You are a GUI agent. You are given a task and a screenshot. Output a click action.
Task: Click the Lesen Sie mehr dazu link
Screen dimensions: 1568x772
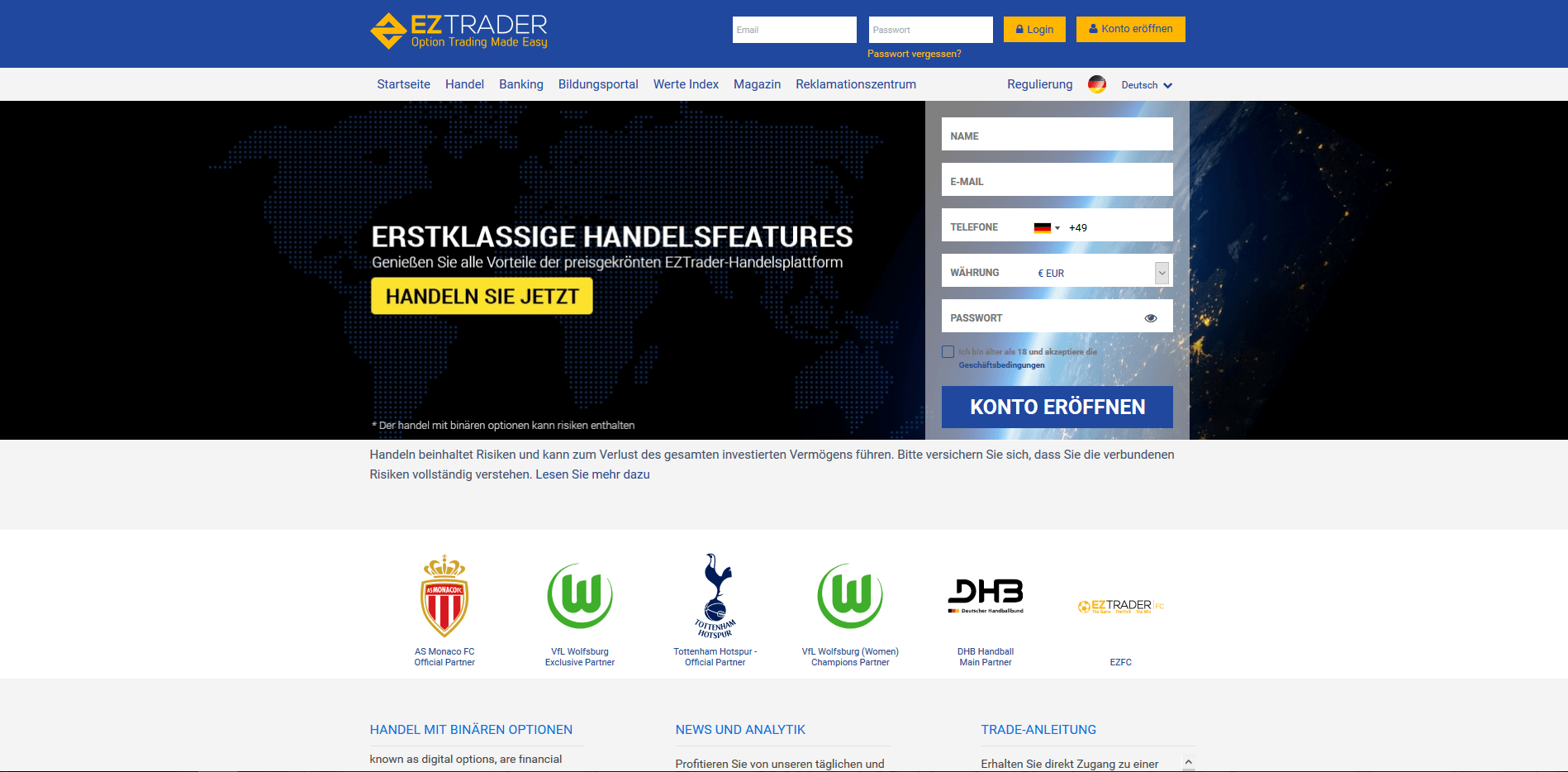click(x=592, y=474)
